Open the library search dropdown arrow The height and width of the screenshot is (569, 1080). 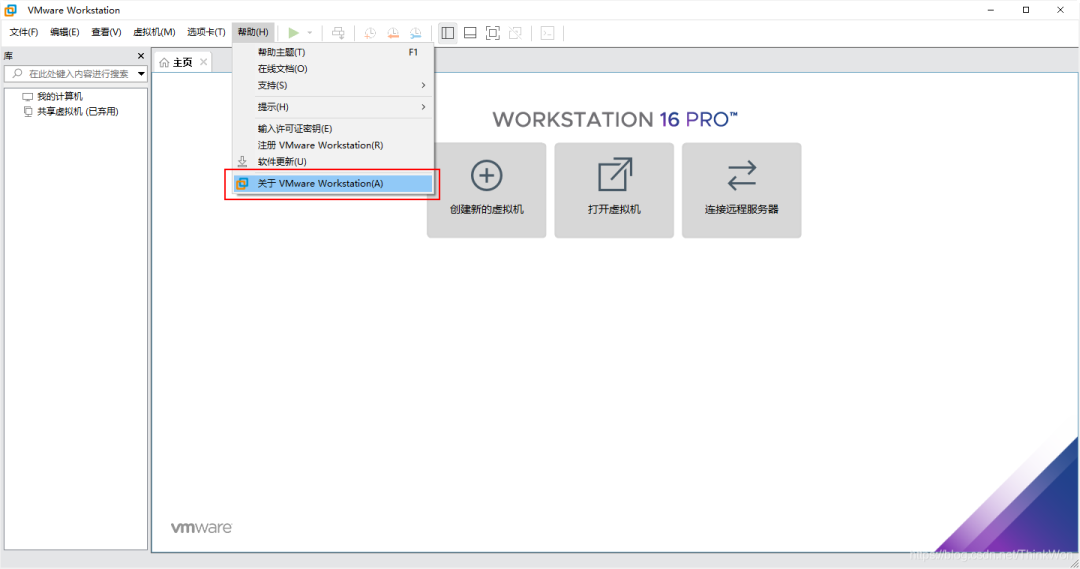coord(141,74)
